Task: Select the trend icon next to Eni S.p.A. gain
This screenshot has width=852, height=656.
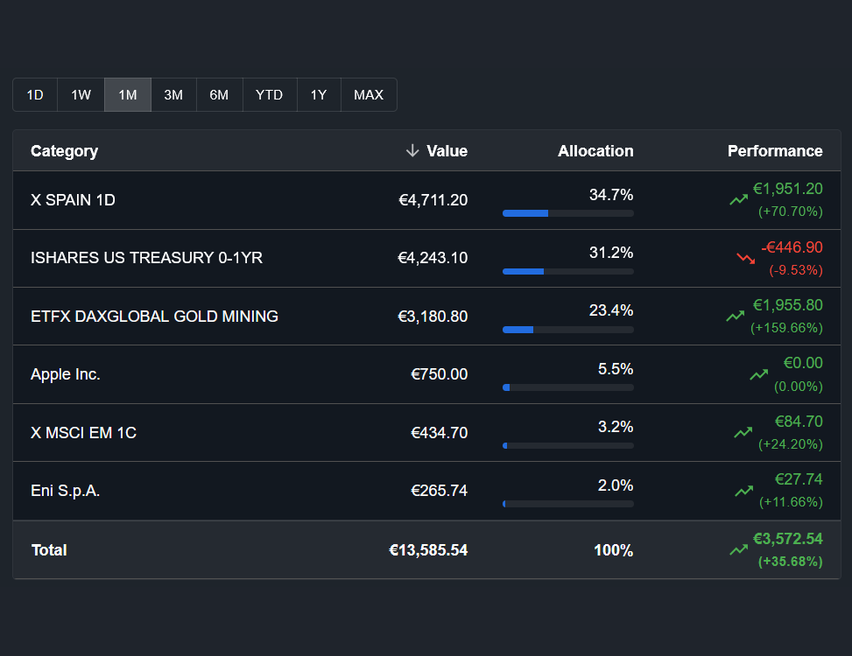Action: click(743, 491)
